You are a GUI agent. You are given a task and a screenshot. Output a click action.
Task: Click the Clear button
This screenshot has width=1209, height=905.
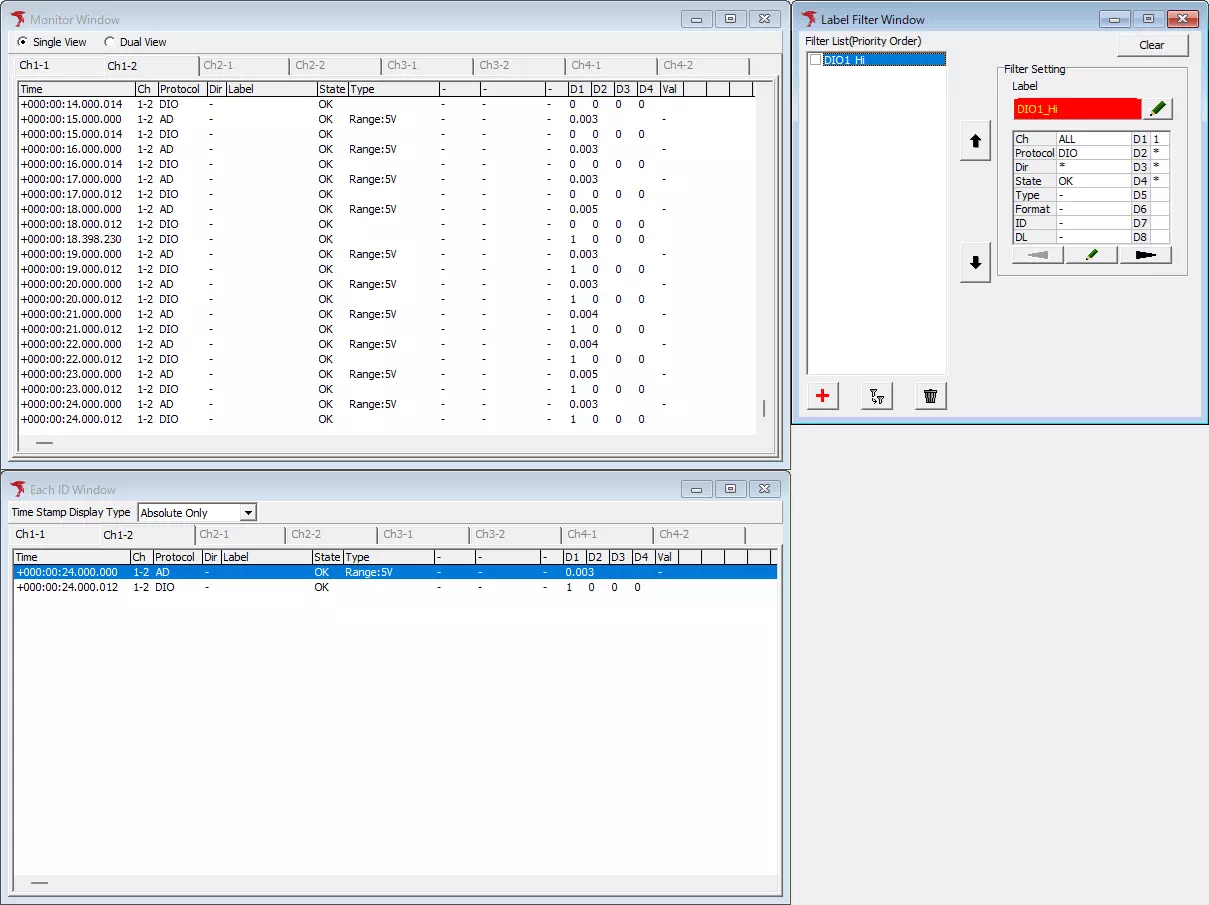click(1152, 45)
